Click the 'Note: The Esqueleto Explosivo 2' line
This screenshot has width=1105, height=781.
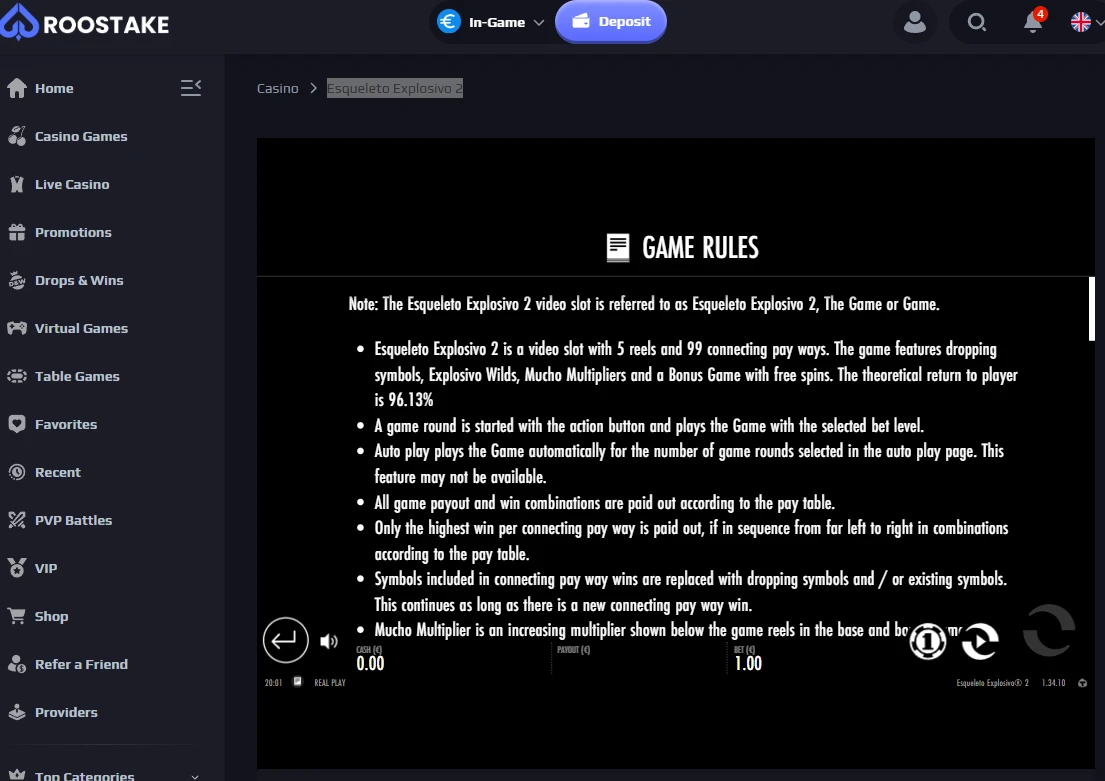(644, 304)
